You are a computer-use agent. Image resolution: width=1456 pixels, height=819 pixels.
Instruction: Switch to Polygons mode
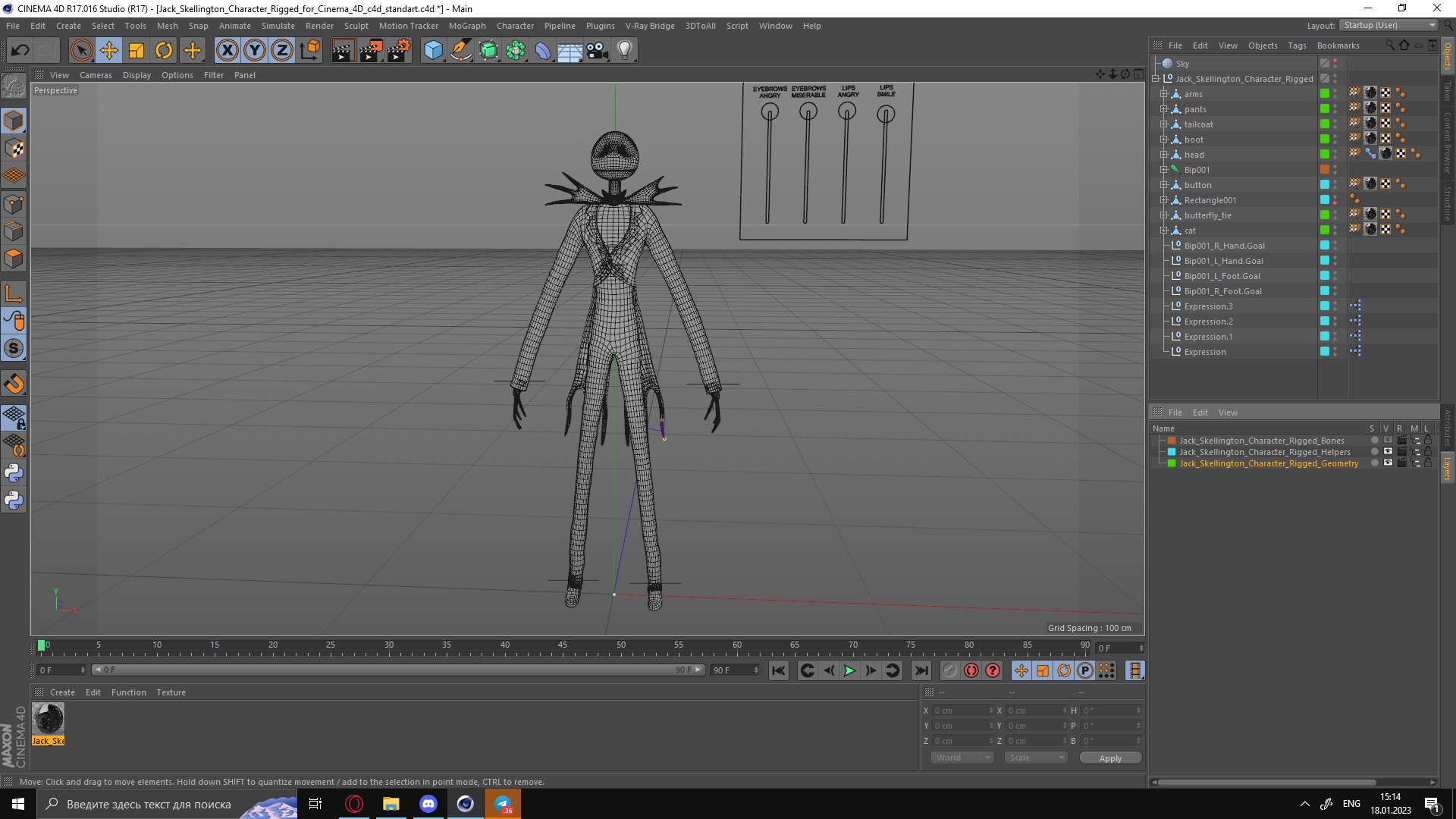(14, 259)
